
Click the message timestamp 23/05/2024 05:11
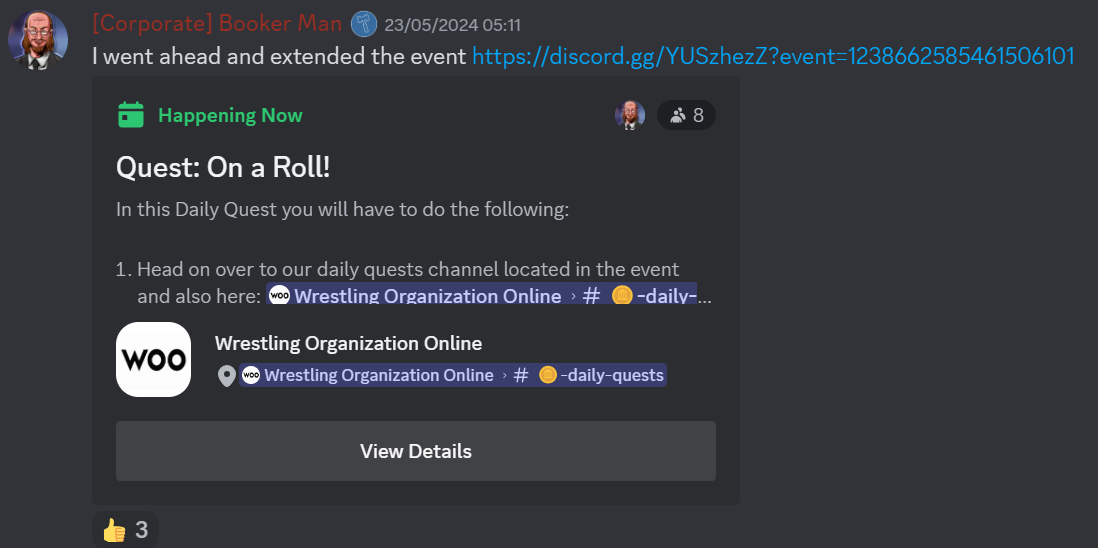click(452, 25)
